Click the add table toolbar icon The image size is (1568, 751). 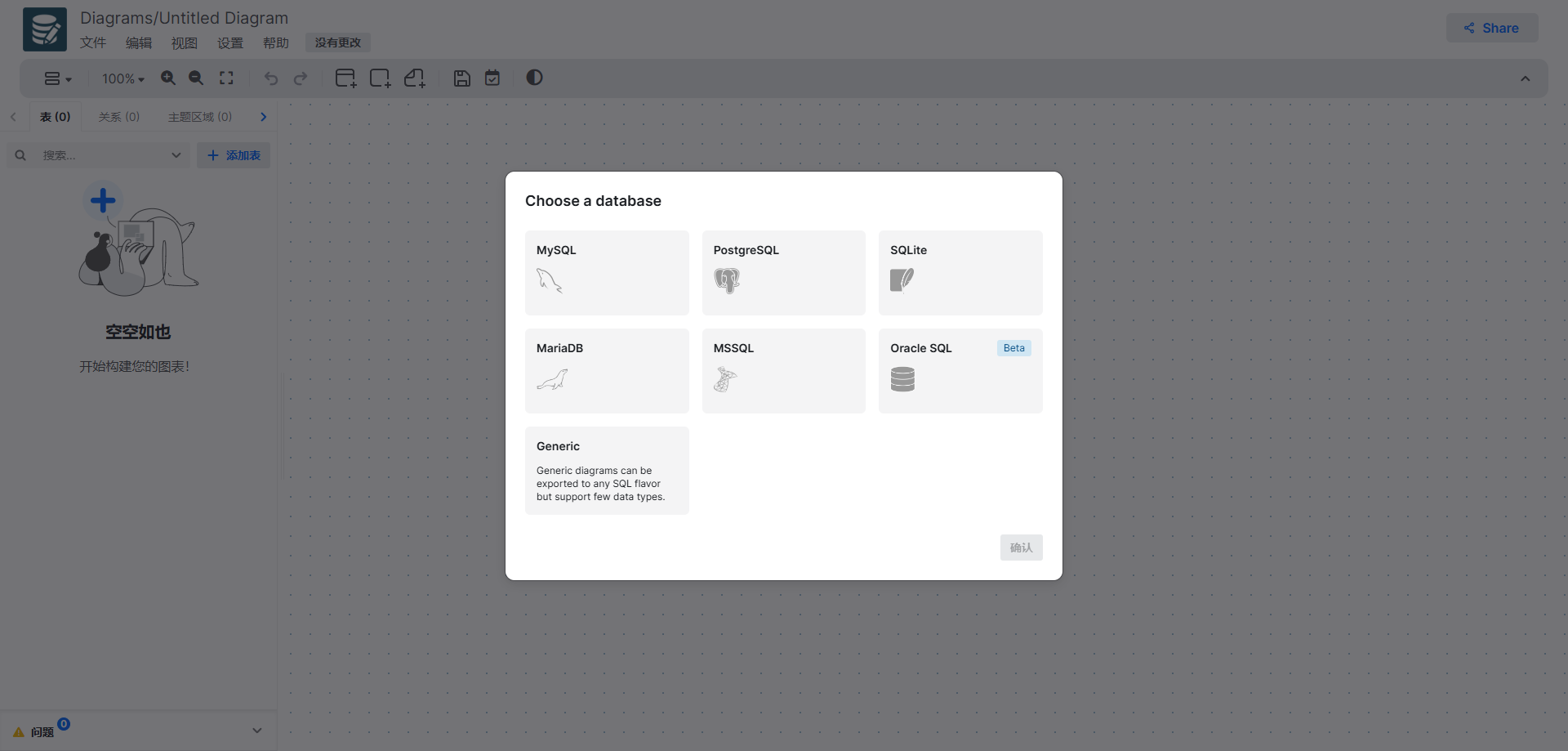(345, 78)
